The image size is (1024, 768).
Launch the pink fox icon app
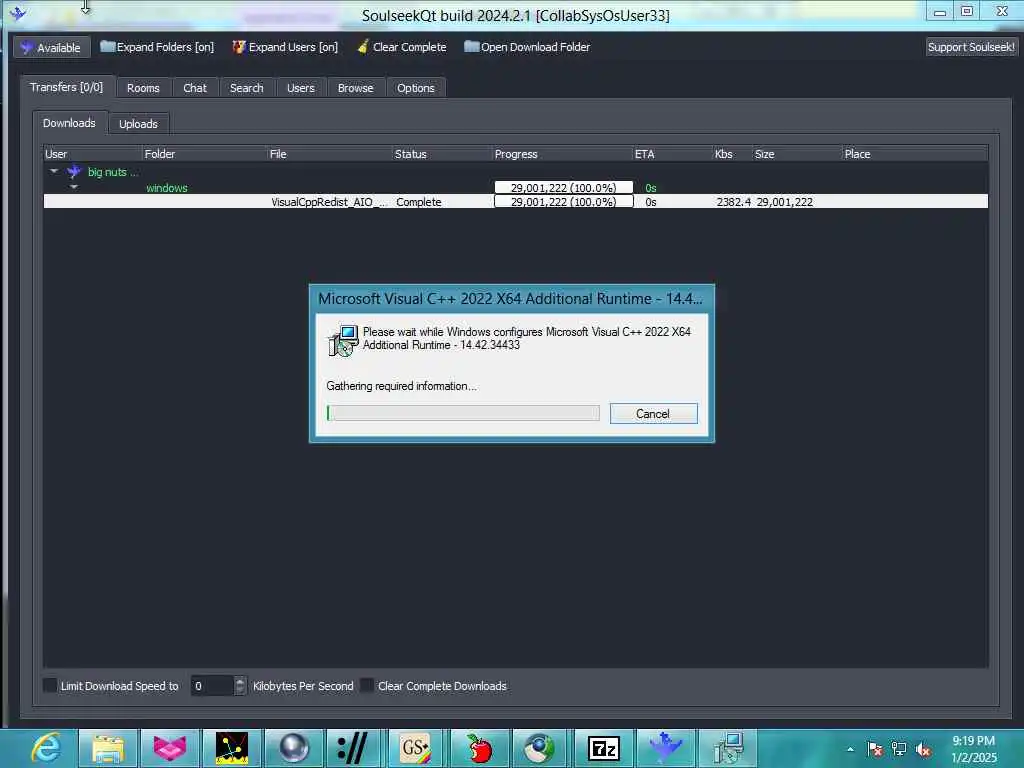(x=170, y=748)
